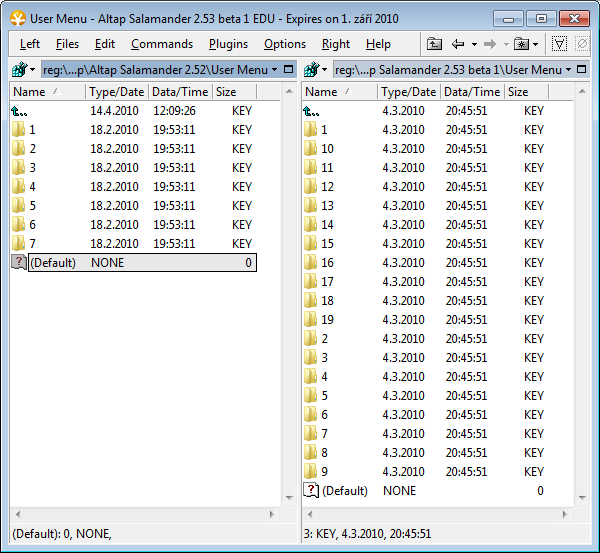Open the Commands menu
The height and width of the screenshot is (553, 600).
tap(162, 44)
